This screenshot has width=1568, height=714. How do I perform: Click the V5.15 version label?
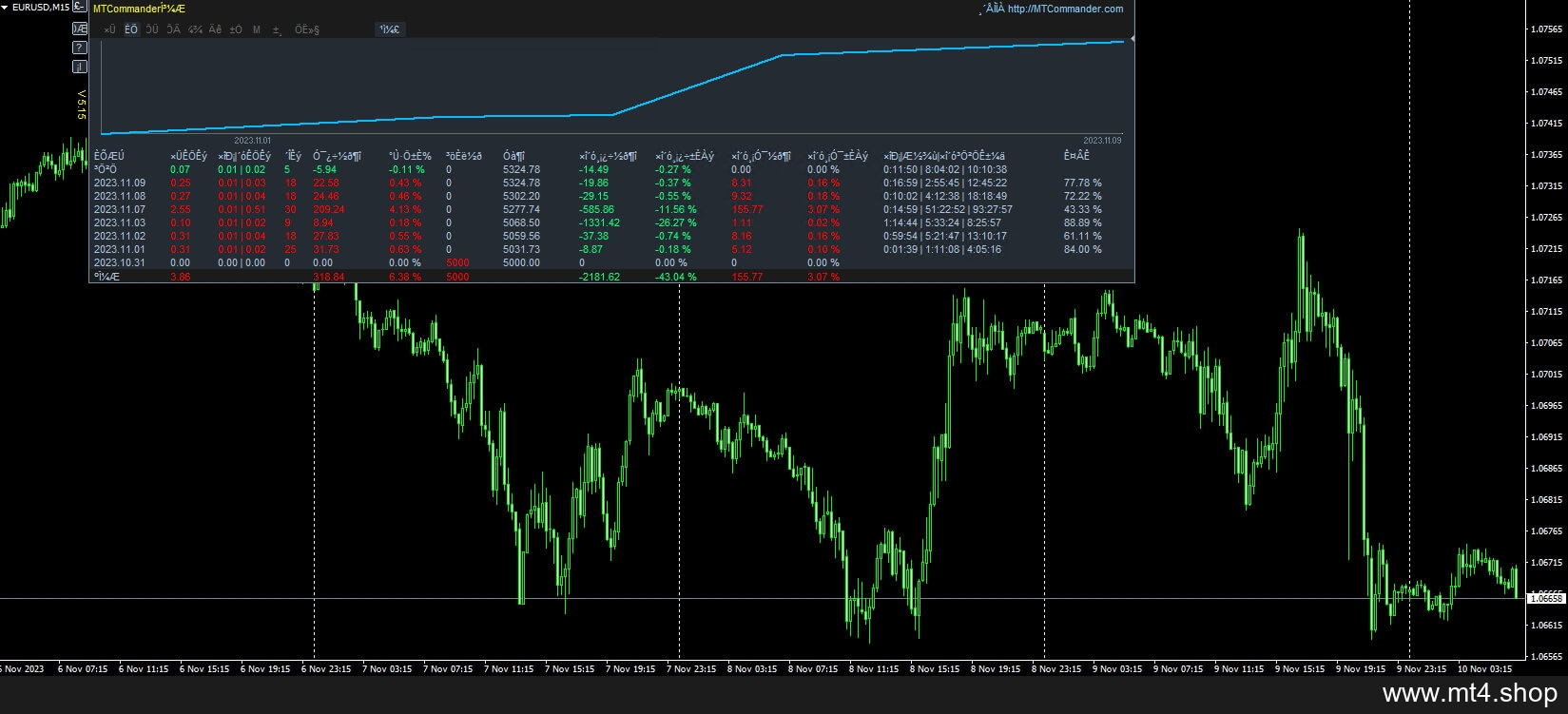coord(82,106)
